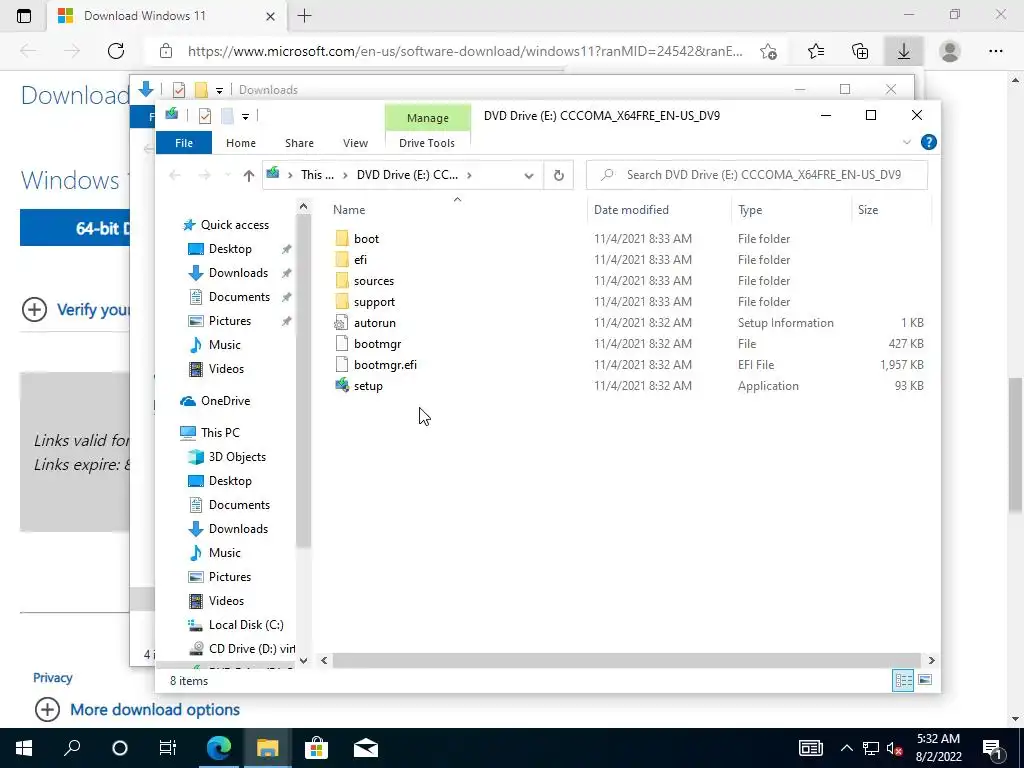Click the Properties quick access toolbar icon
The width and height of the screenshot is (1024, 768).
point(204,116)
